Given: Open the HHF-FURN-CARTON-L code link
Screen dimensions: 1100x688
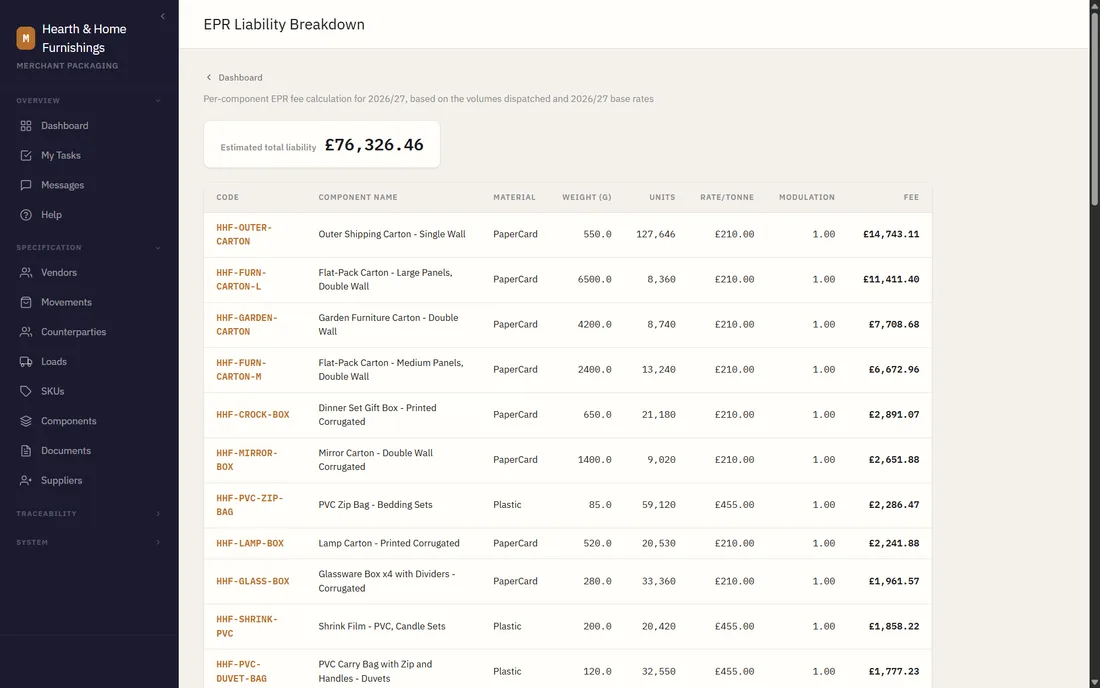Looking at the screenshot, I should (241, 279).
